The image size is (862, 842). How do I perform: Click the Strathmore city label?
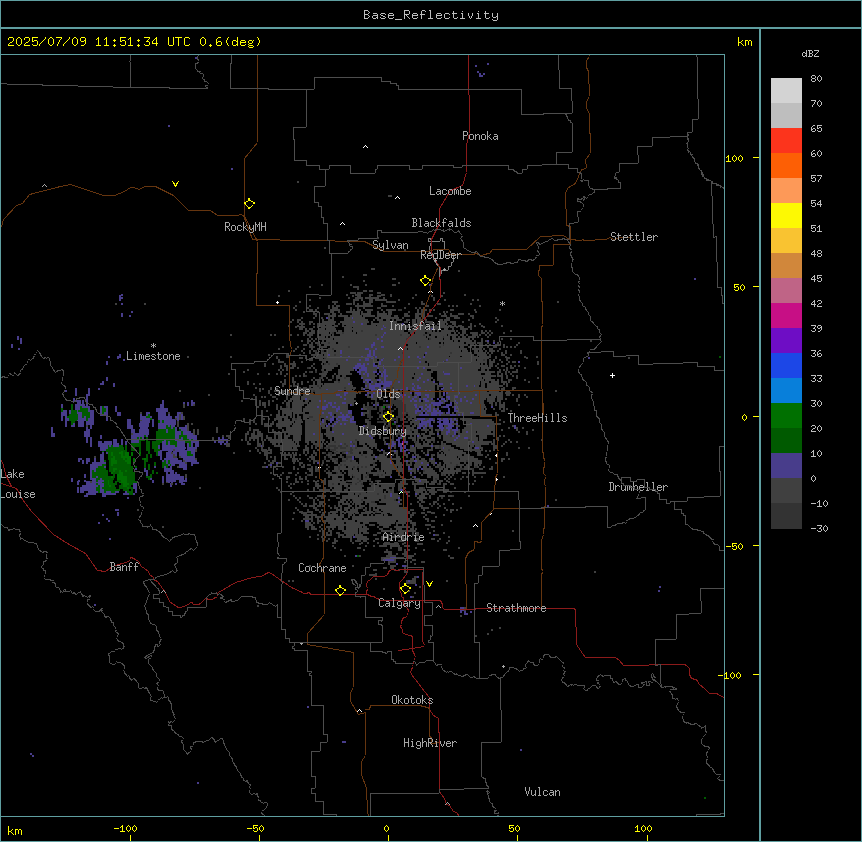pyautogui.click(x=516, y=608)
